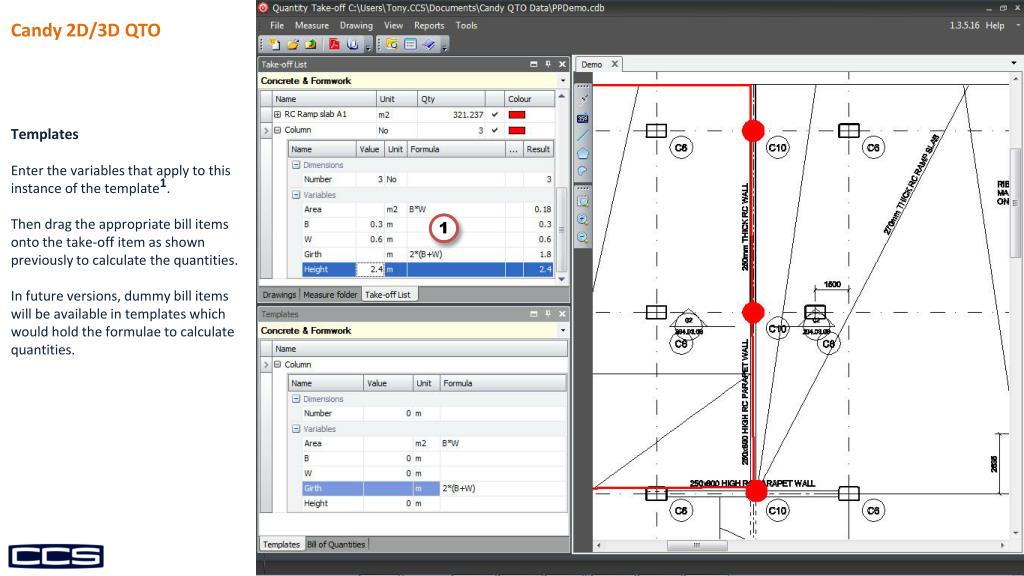Select the count tool in the drawing toolbar

(583, 99)
